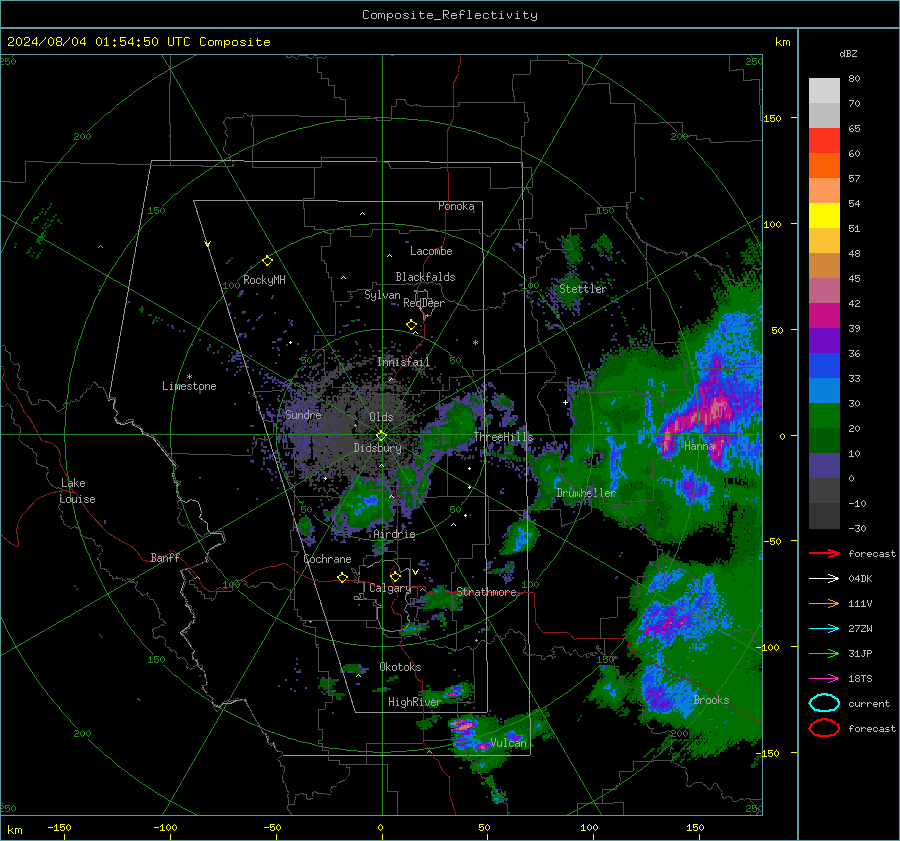This screenshot has width=900, height=841.
Task: Click the red forecast arrow in legend
Action: (x=824, y=553)
